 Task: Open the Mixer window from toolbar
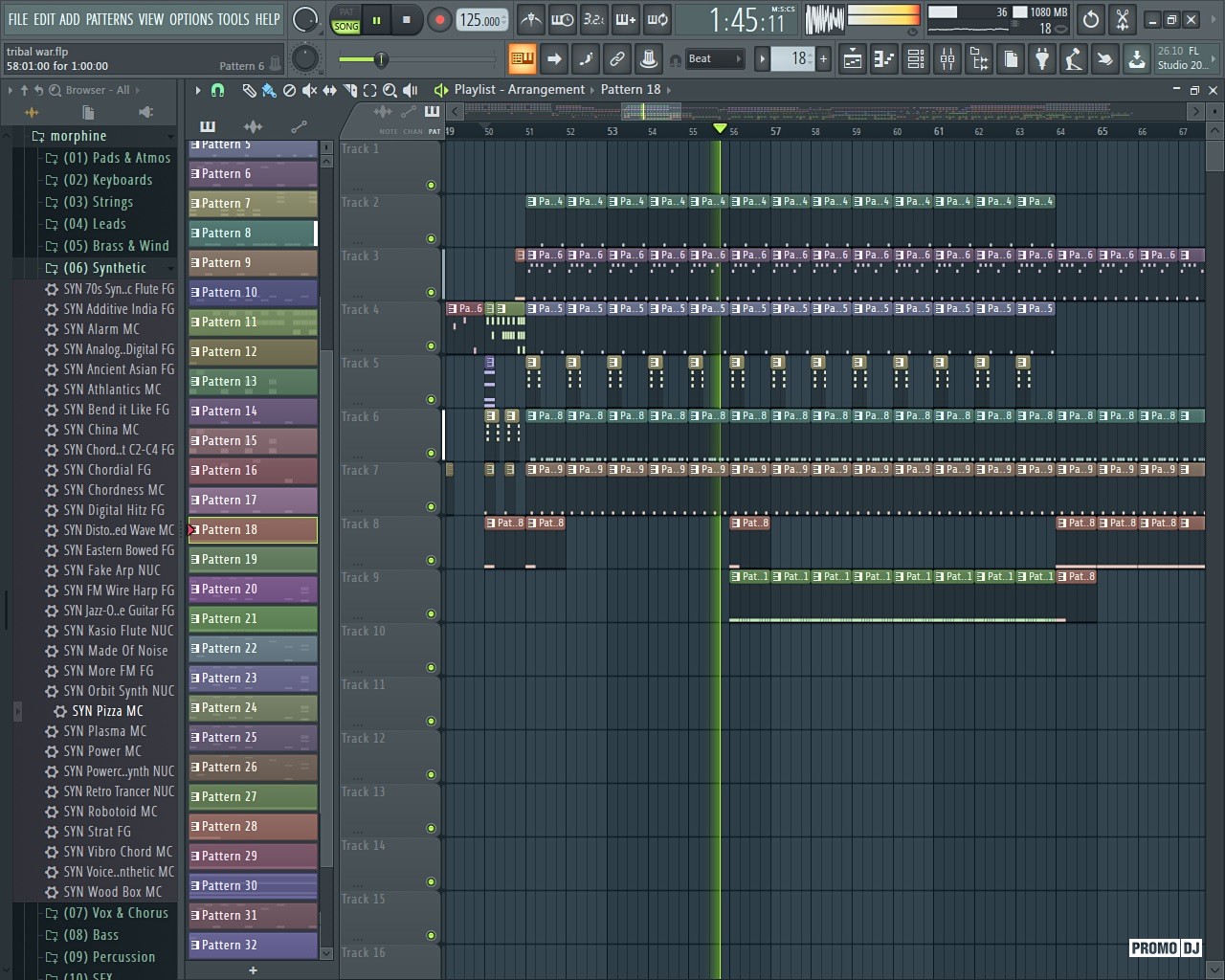pos(947,59)
